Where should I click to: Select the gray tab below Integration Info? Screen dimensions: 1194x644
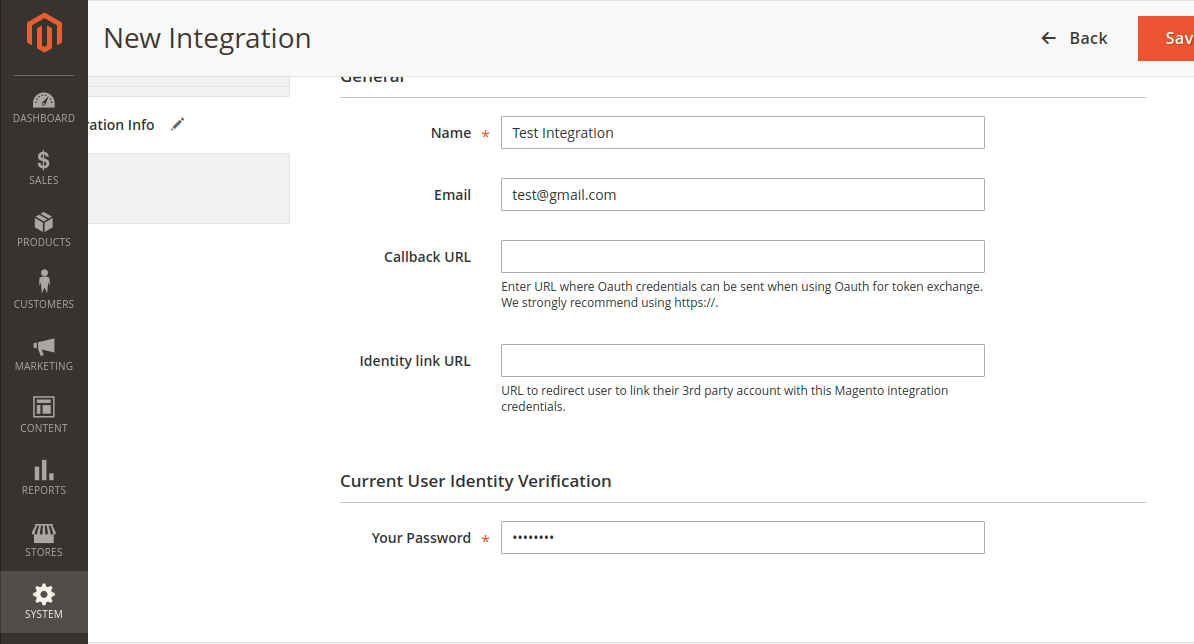click(x=189, y=189)
